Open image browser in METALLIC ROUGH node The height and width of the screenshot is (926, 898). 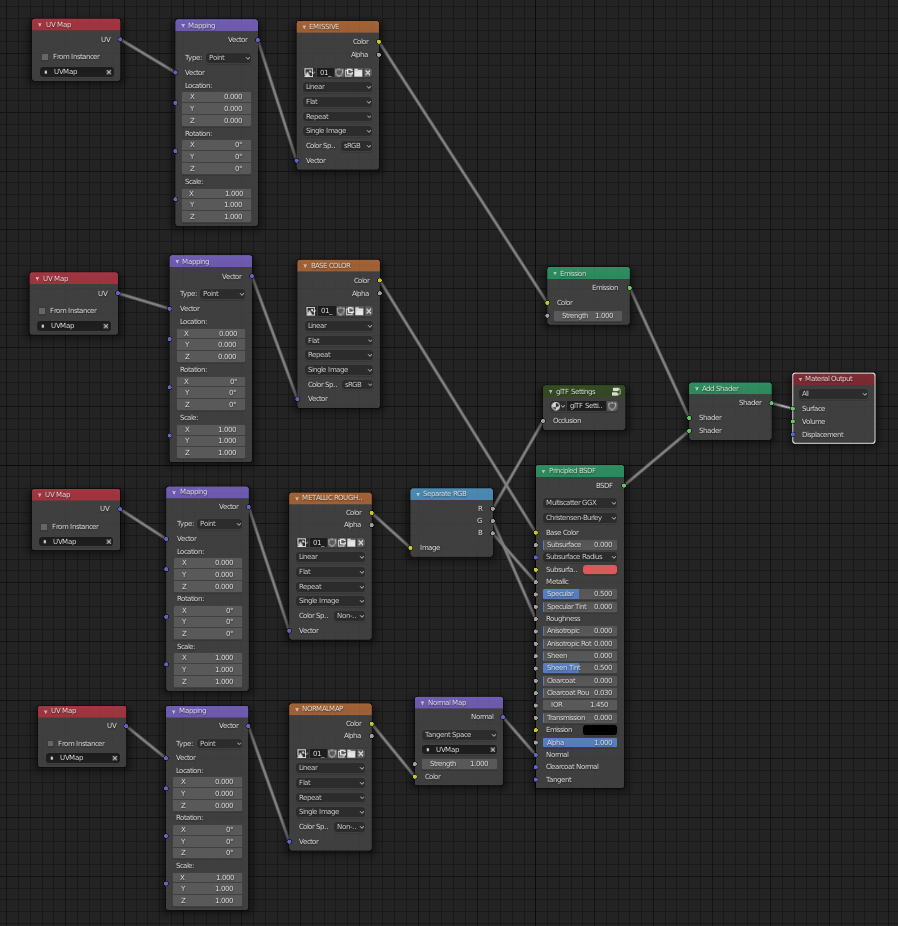(x=302, y=543)
